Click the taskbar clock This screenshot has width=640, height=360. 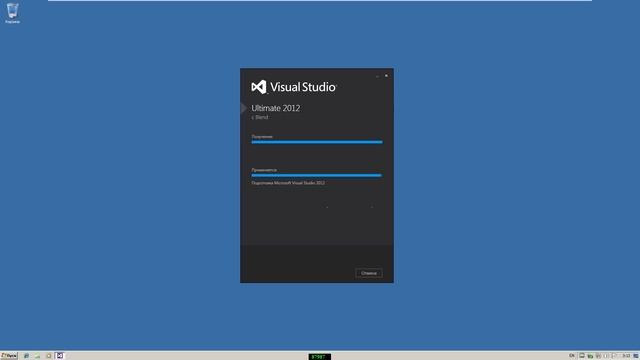[x=626, y=356]
